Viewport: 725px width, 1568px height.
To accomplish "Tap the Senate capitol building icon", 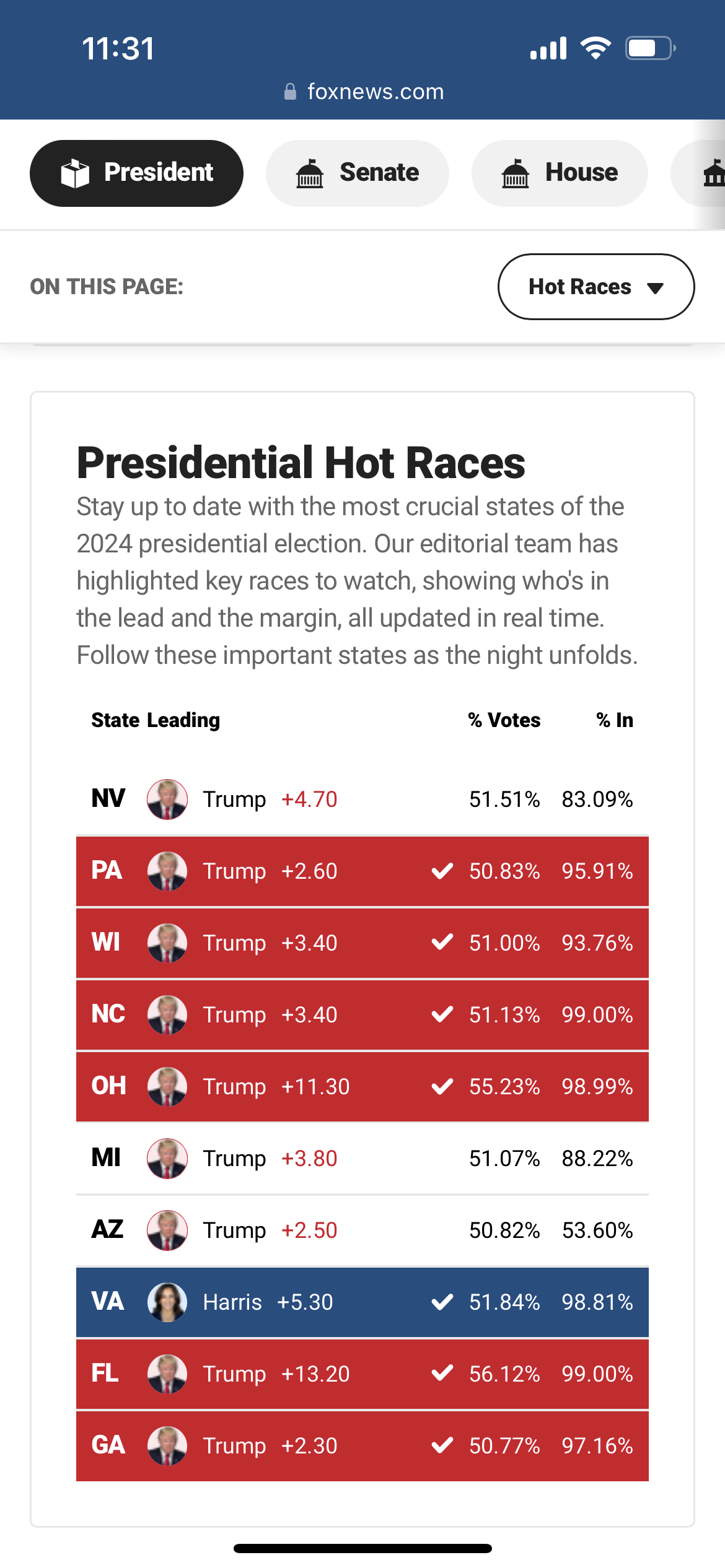I will point(310,173).
